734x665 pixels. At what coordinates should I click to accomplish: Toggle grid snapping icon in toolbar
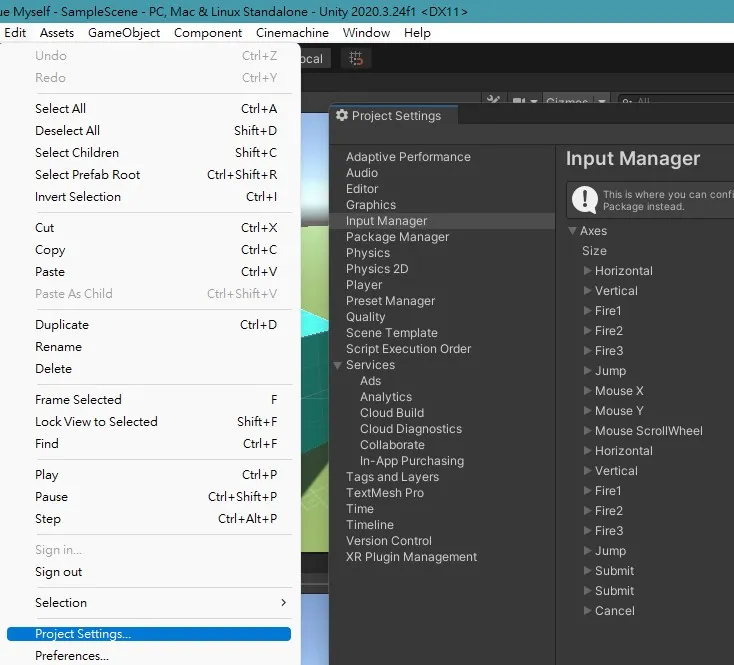point(356,58)
